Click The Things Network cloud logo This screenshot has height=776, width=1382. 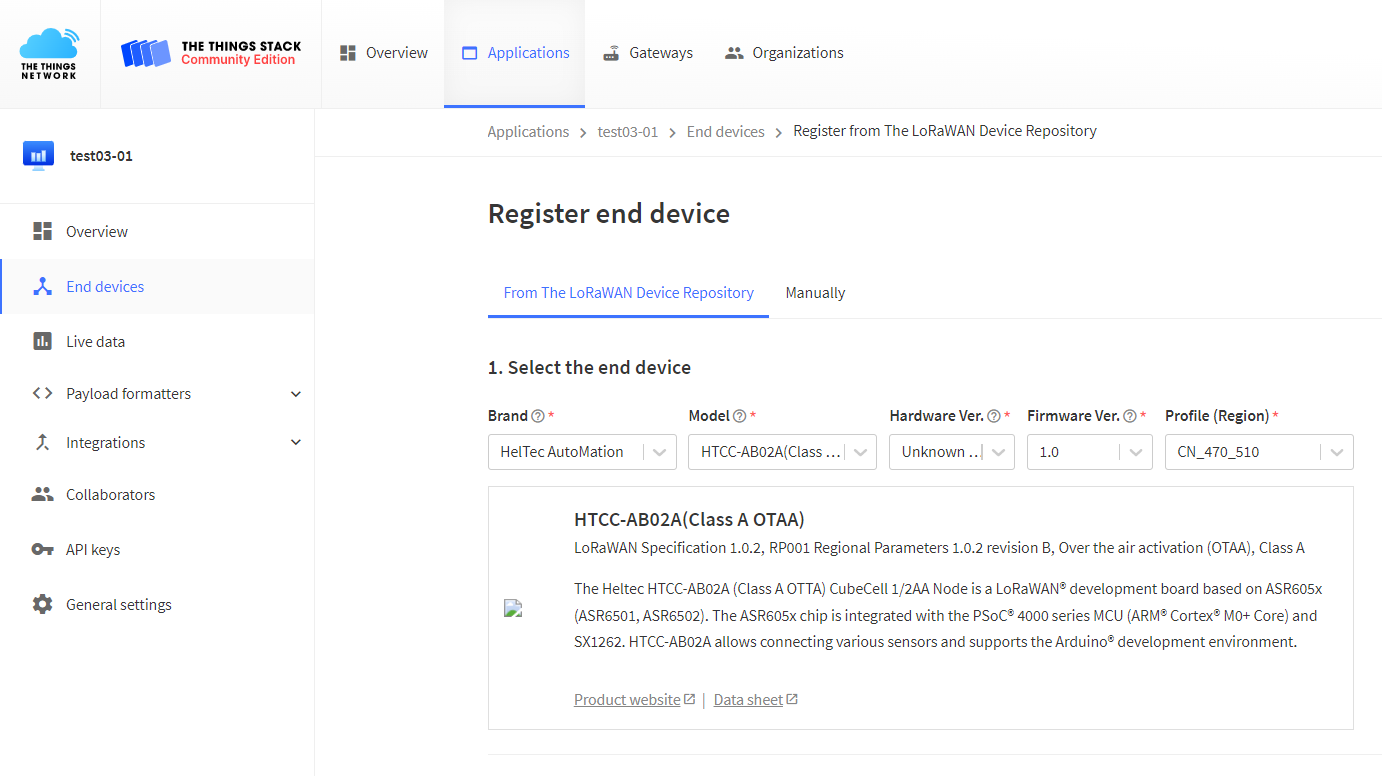[x=49, y=54]
